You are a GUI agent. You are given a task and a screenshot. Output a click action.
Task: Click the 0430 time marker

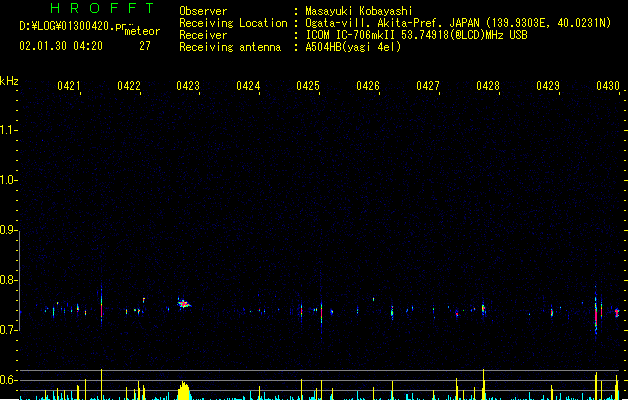coord(608,86)
